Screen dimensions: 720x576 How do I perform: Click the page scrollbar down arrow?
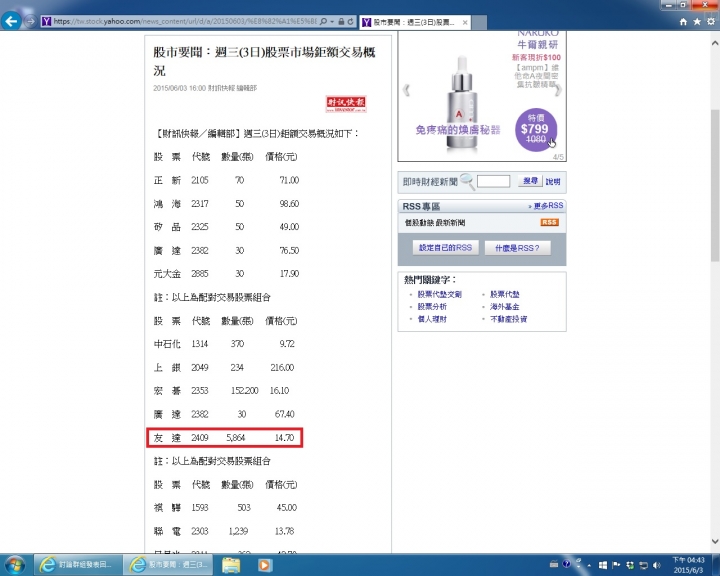tap(715, 541)
